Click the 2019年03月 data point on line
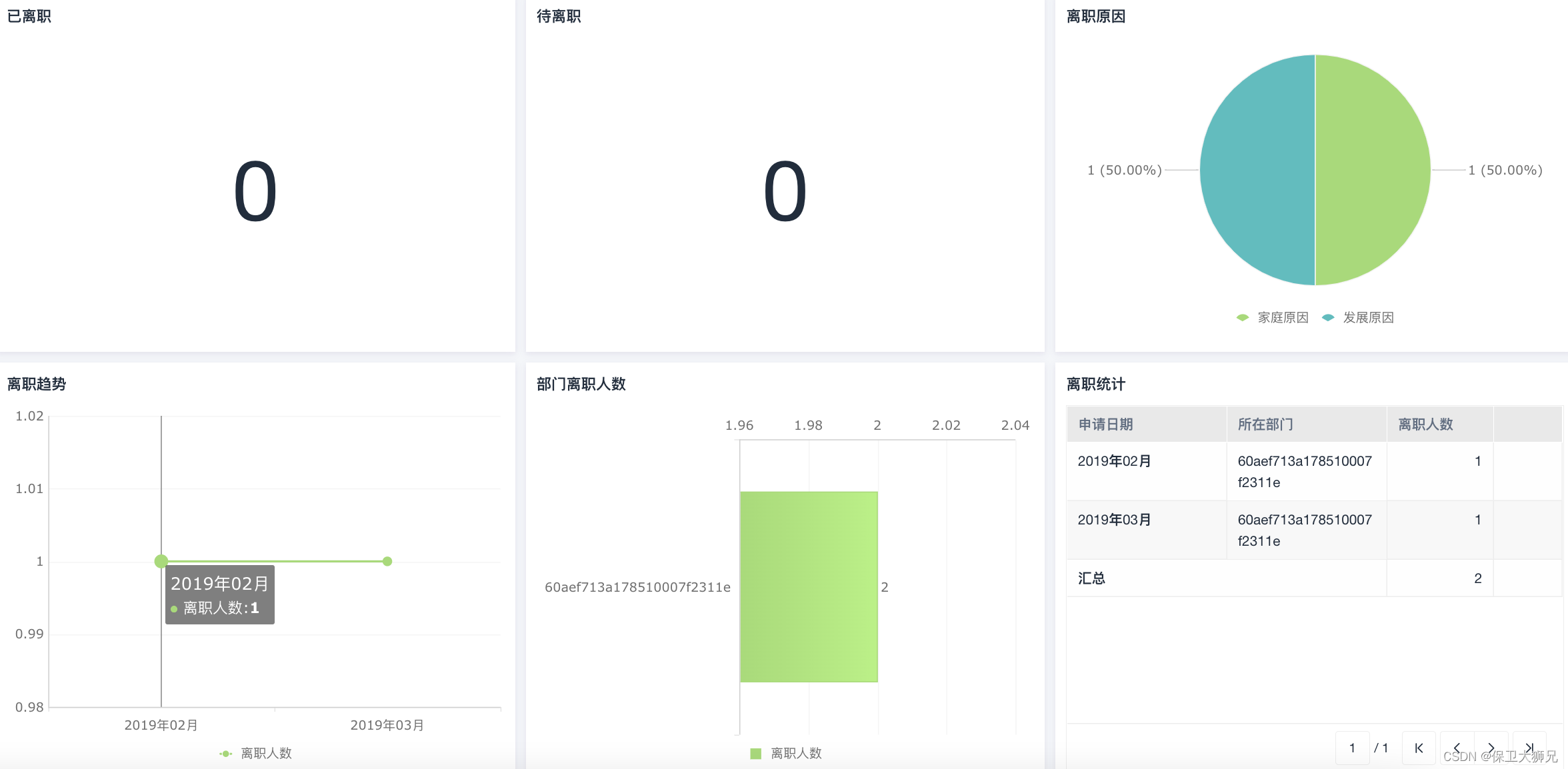 click(x=387, y=561)
